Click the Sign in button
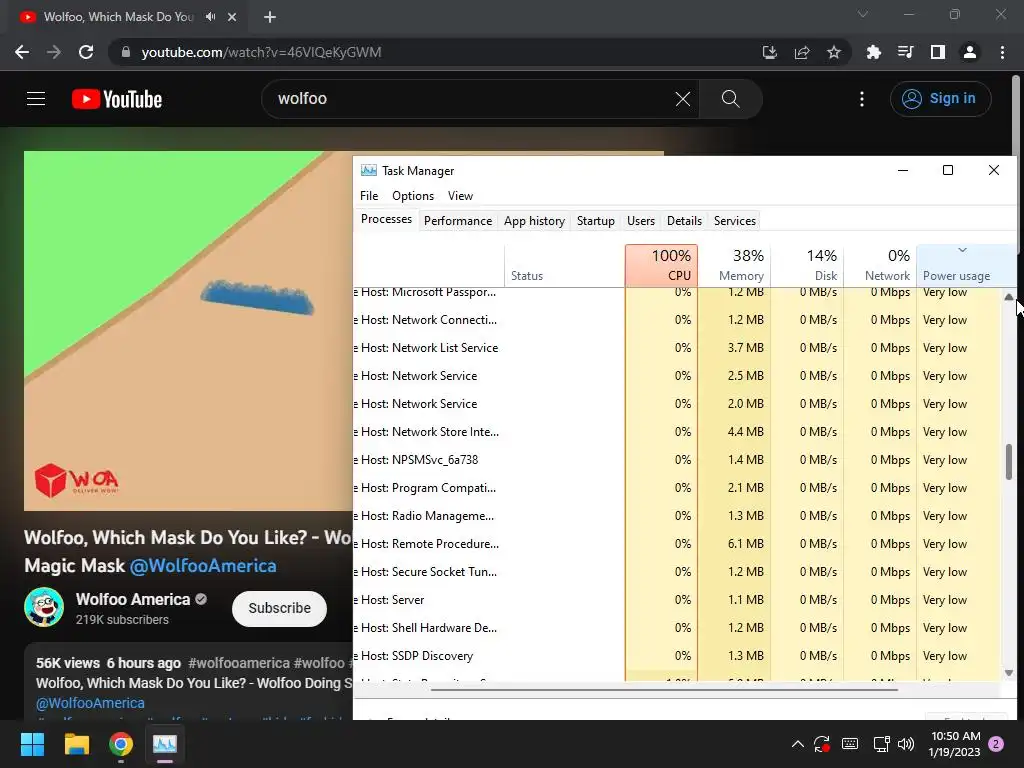 coord(940,99)
